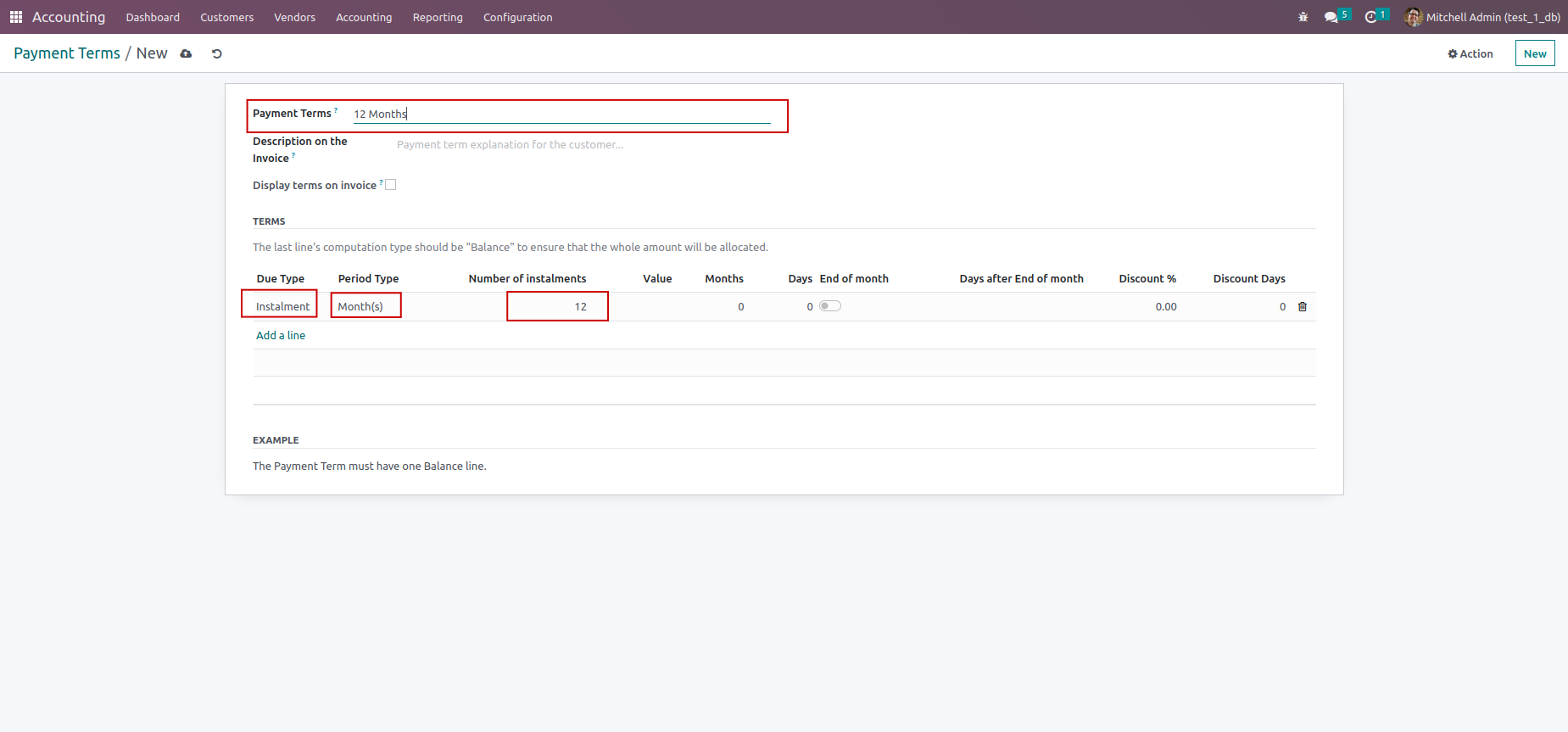
Task: Open the activities clock icon
Action: 1371,17
